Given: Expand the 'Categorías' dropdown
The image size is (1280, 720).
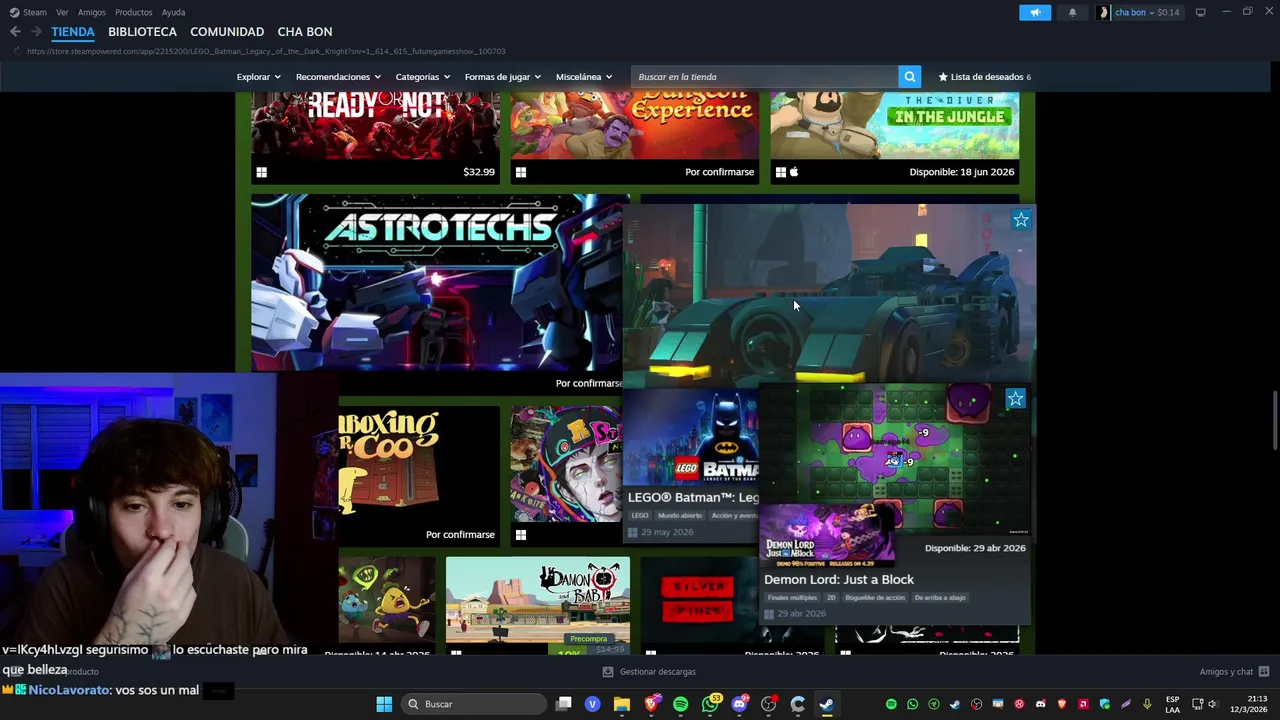Looking at the screenshot, I should (x=422, y=77).
